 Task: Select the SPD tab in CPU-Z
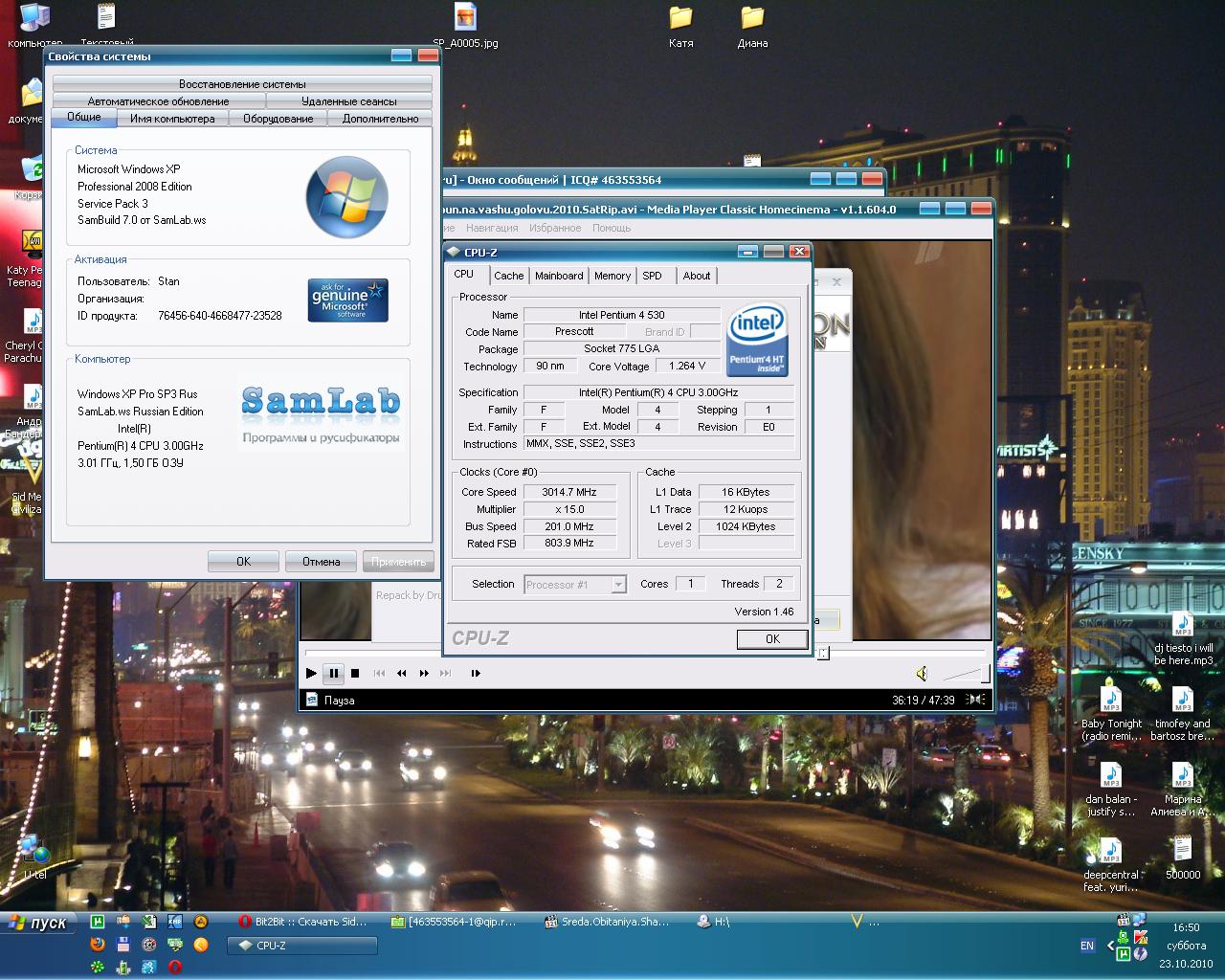coord(653,276)
